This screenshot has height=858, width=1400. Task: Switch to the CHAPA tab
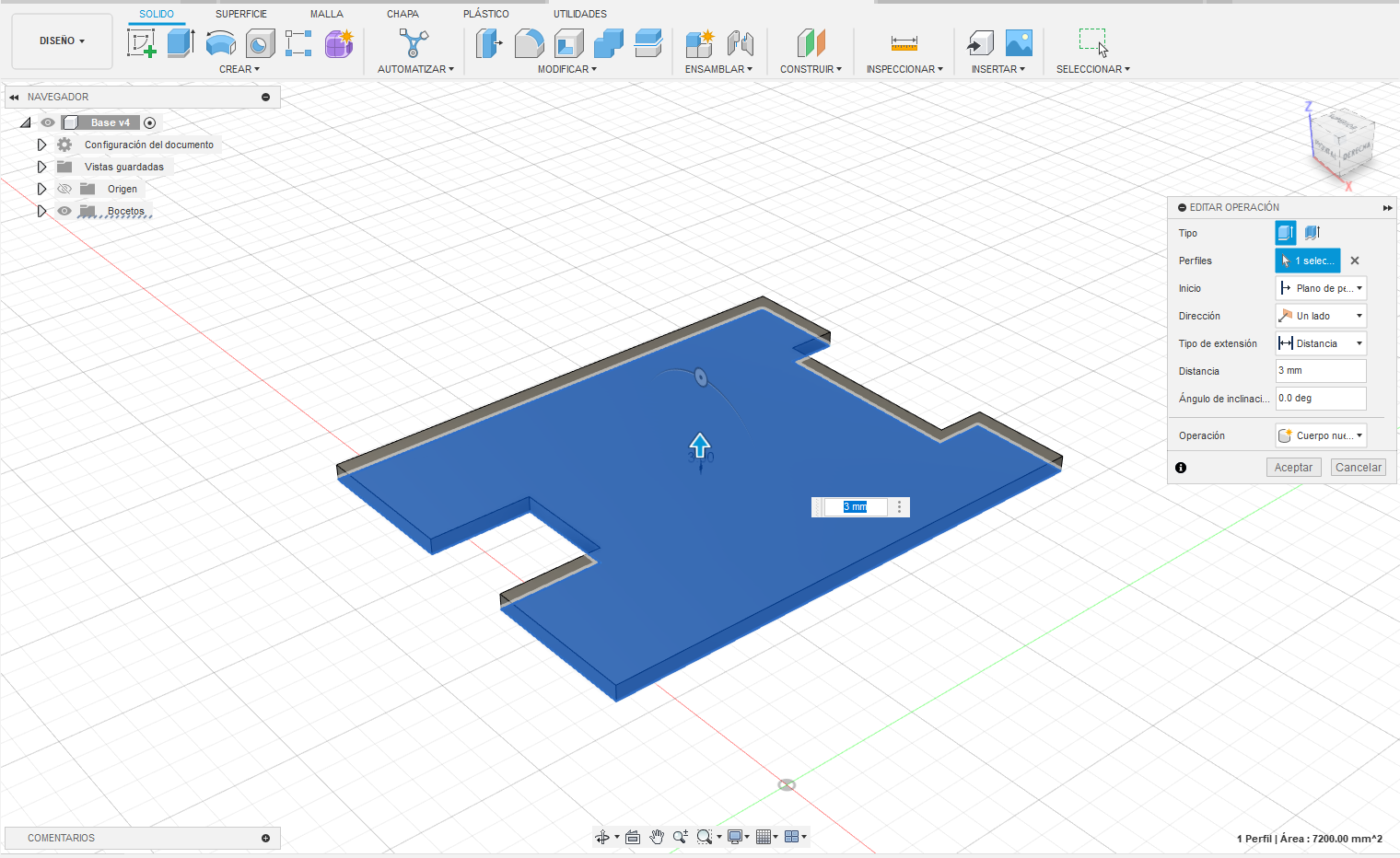coord(402,14)
